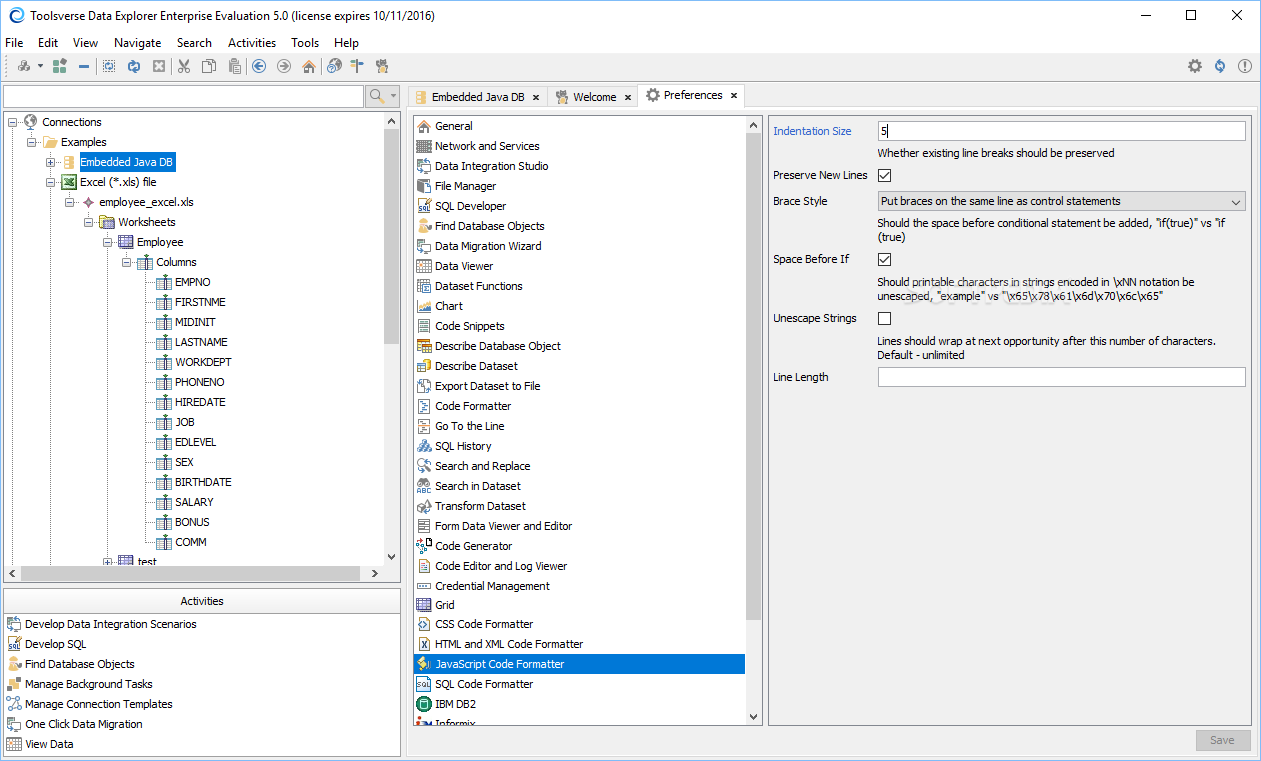This screenshot has width=1261, height=761.
Task: Select HTML and XML Code Formatter
Action: [x=509, y=644]
